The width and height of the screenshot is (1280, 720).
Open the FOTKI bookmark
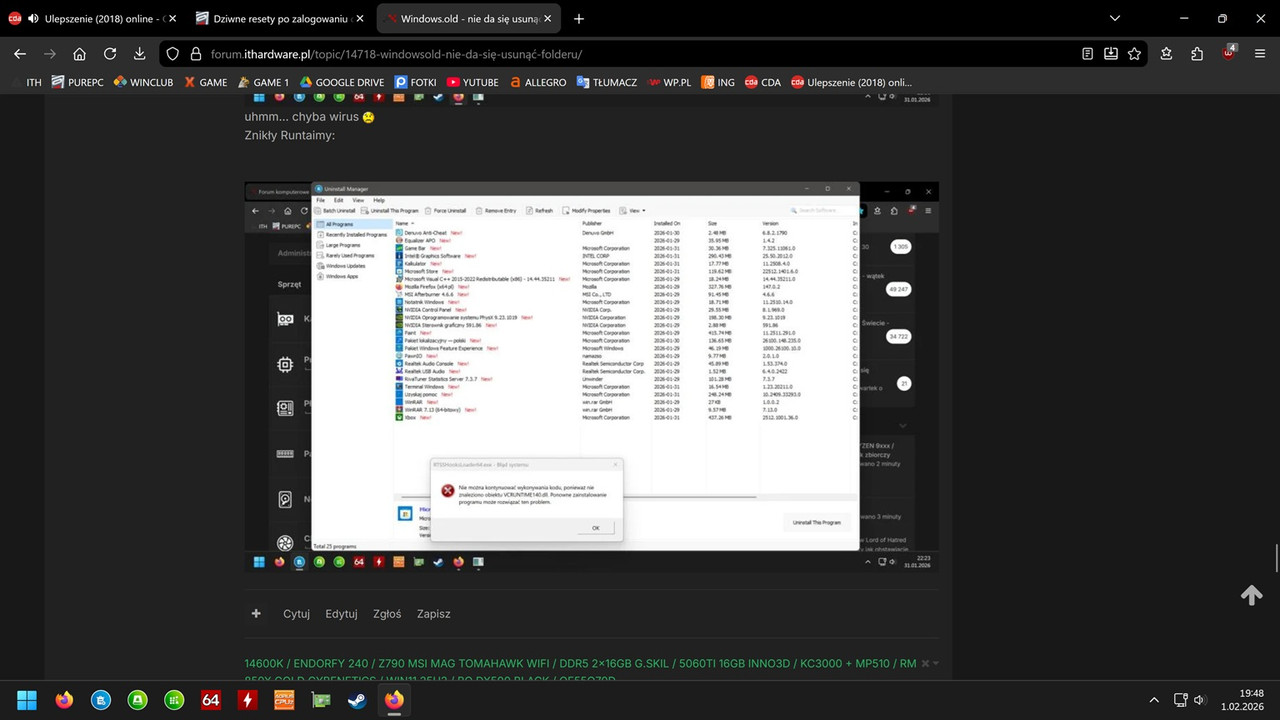coord(416,82)
